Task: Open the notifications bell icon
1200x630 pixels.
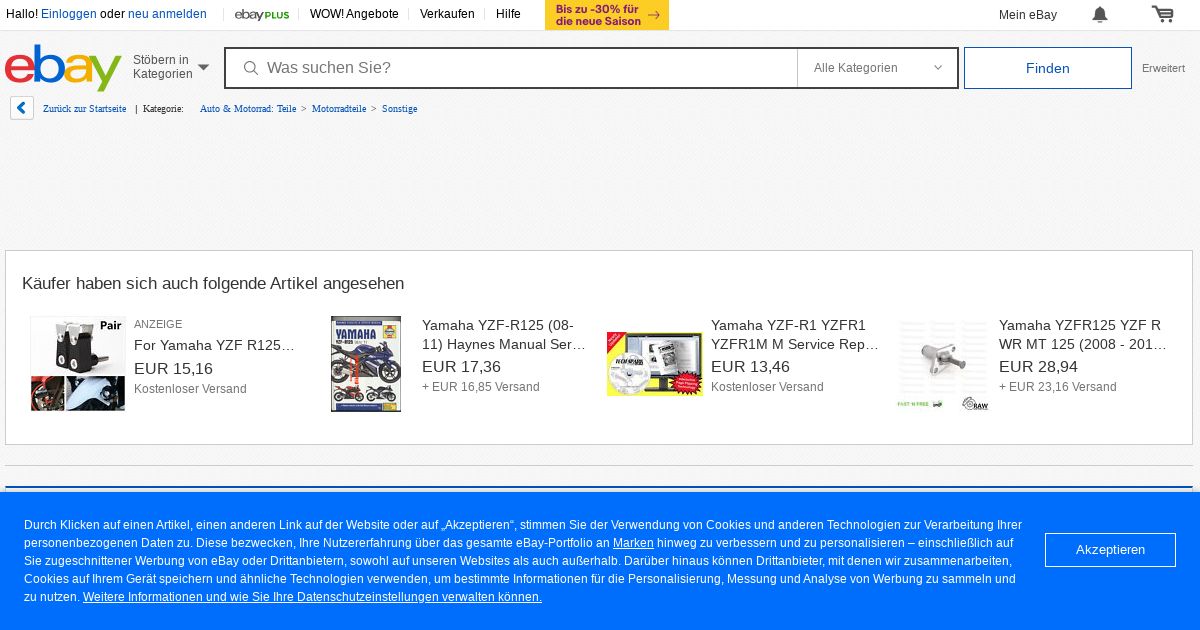Action: [1100, 14]
